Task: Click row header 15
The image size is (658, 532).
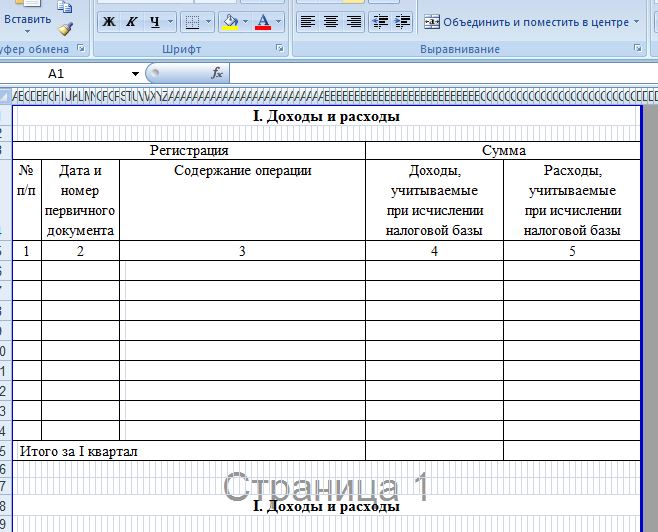Action: coord(5,451)
